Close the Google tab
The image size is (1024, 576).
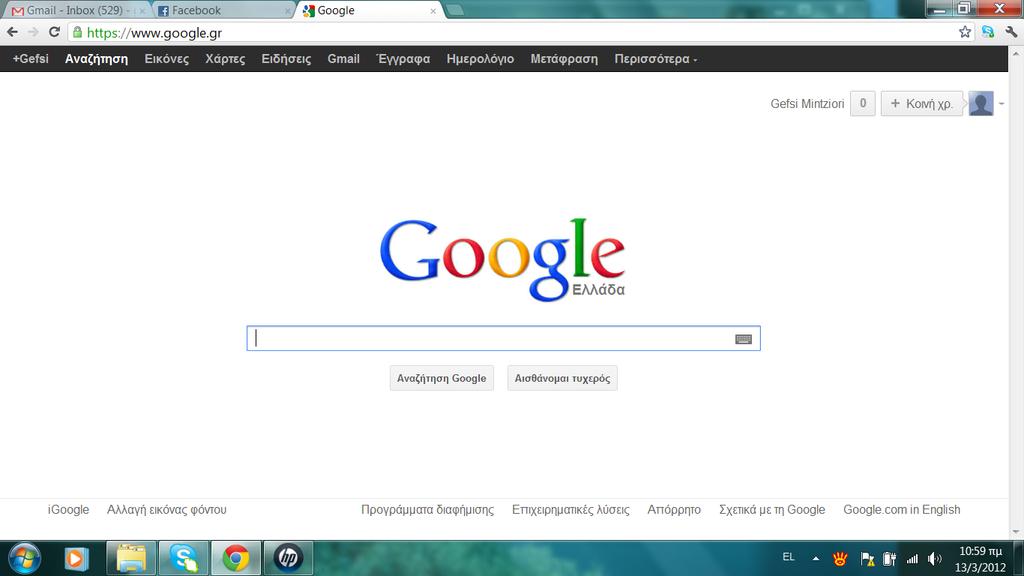pos(433,11)
